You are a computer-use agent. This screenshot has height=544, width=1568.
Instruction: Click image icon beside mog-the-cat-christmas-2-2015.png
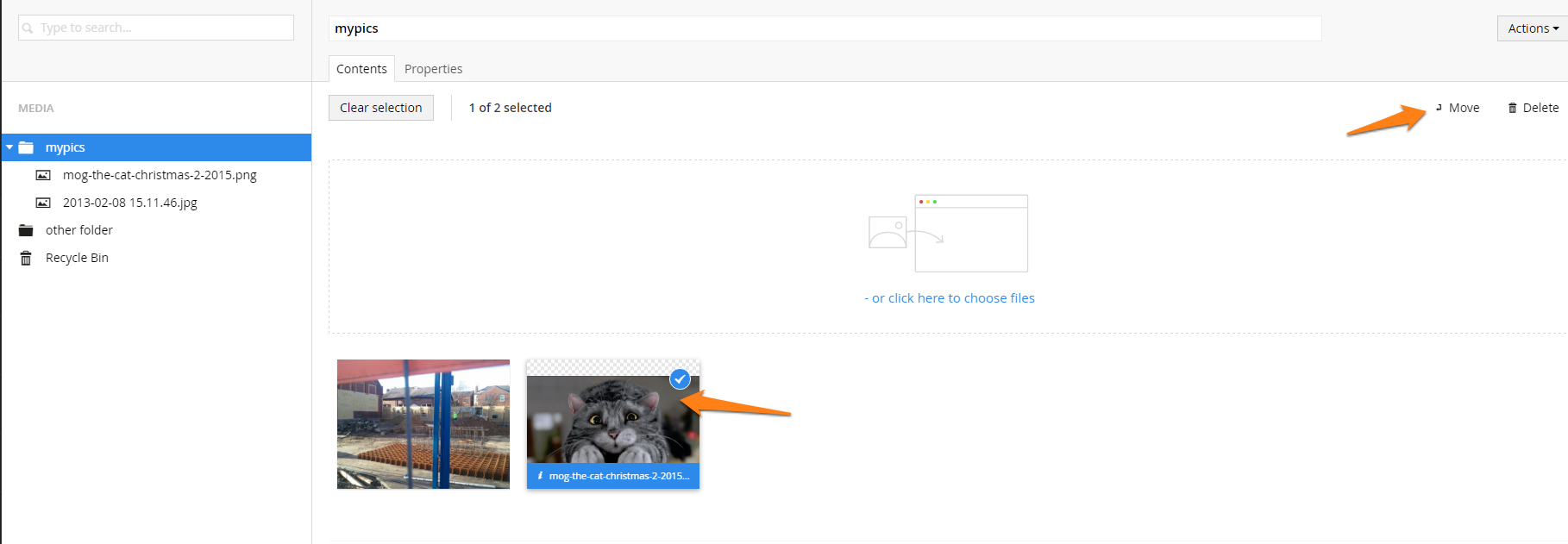pyautogui.click(x=42, y=175)
